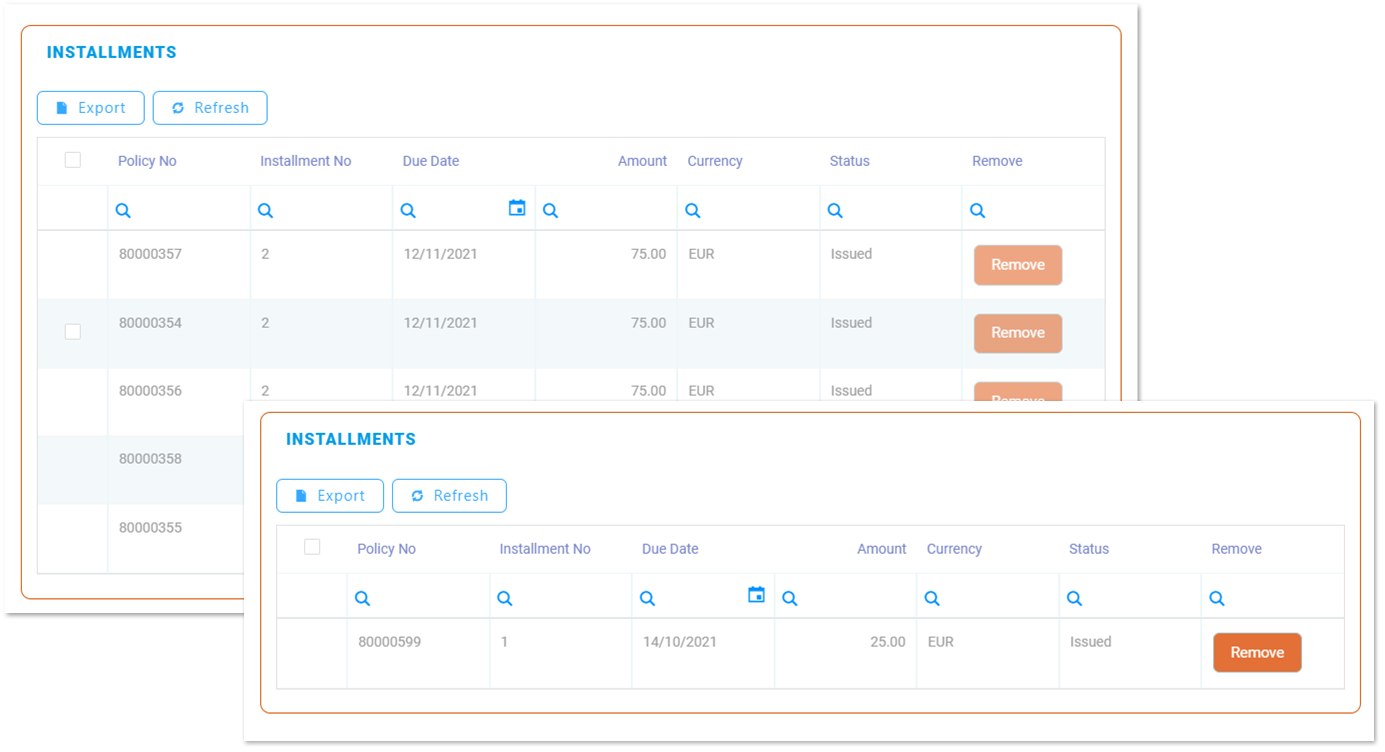Click Status filter search icon in front panel

[x=1075, y=599]
